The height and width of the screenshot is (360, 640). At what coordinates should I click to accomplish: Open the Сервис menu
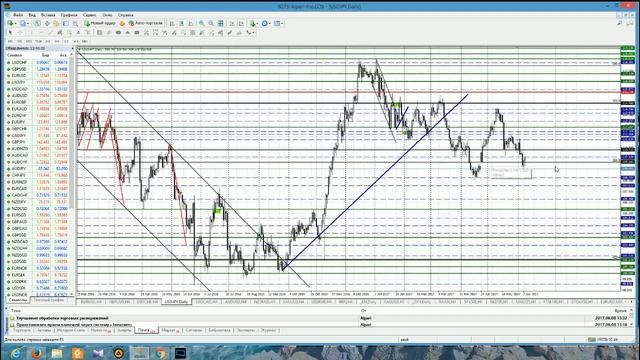pyautogui.click(x=90, y=15)
